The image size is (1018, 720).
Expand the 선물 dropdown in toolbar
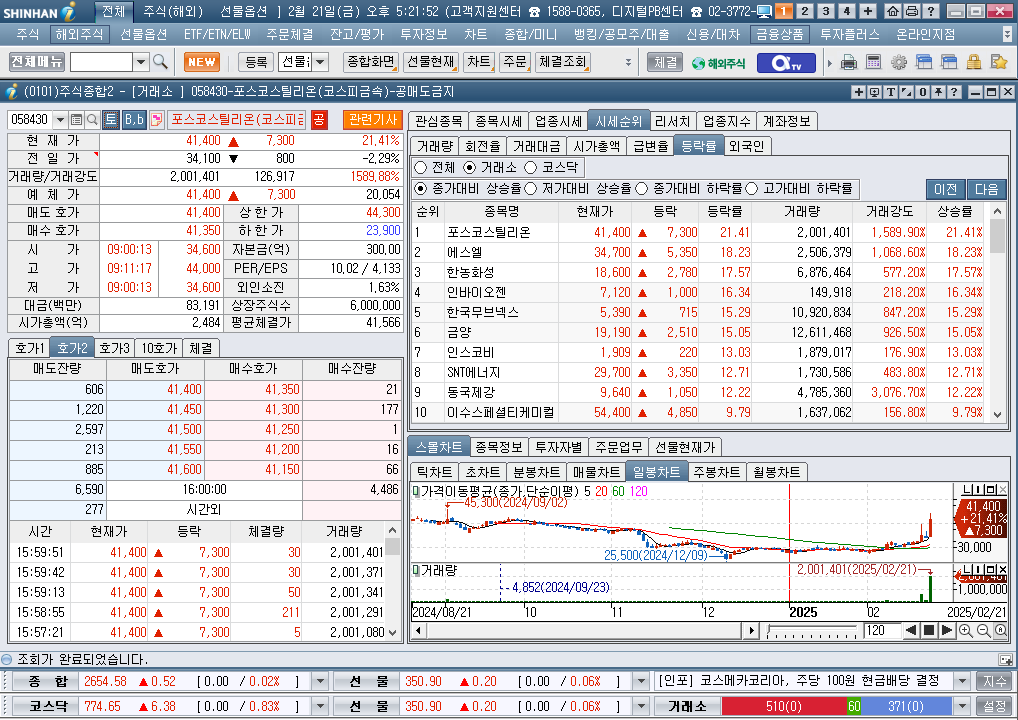[x=320, y=62]
